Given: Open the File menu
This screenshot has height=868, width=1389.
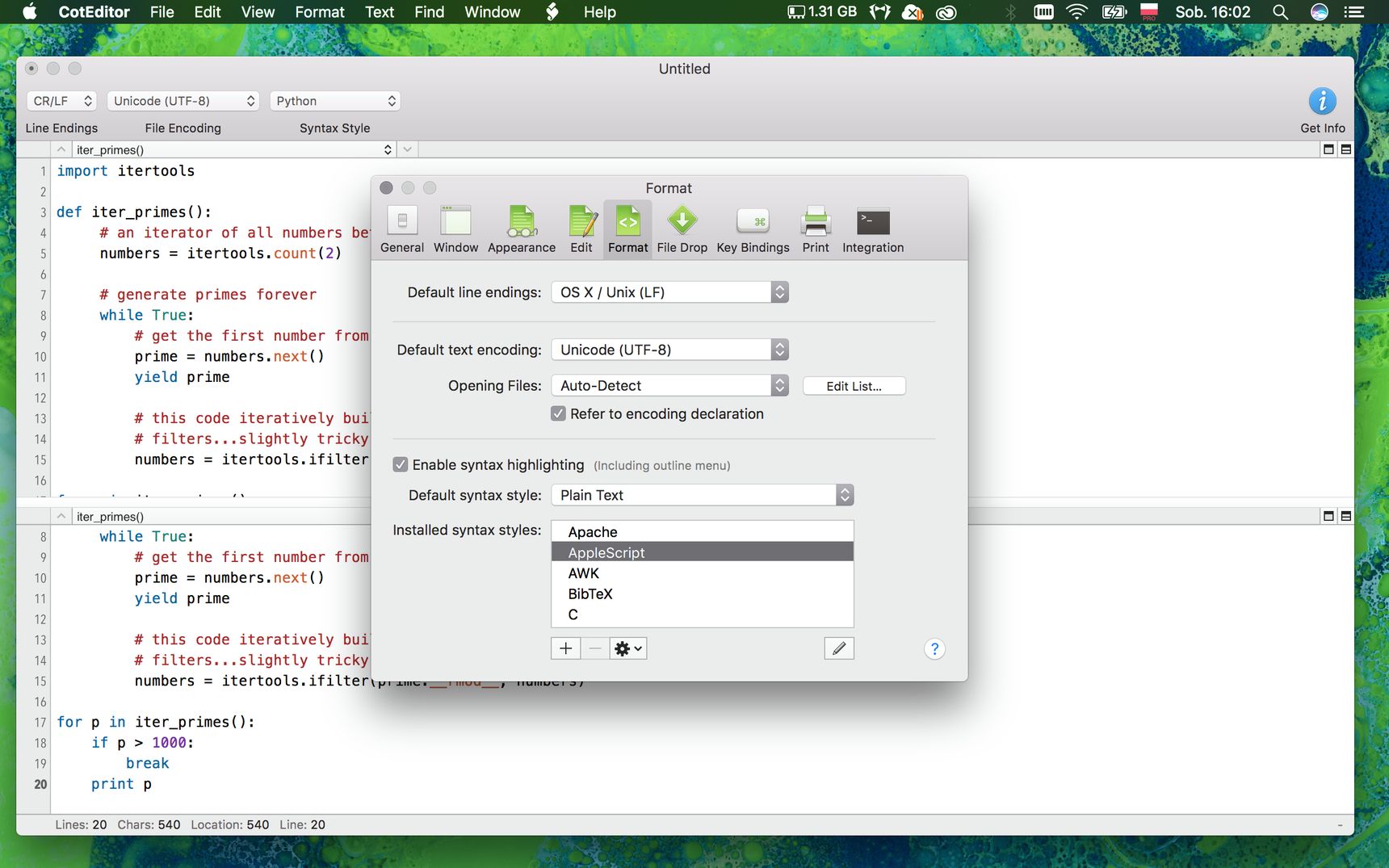Looking at the screenshot, I should coord(162,12).
